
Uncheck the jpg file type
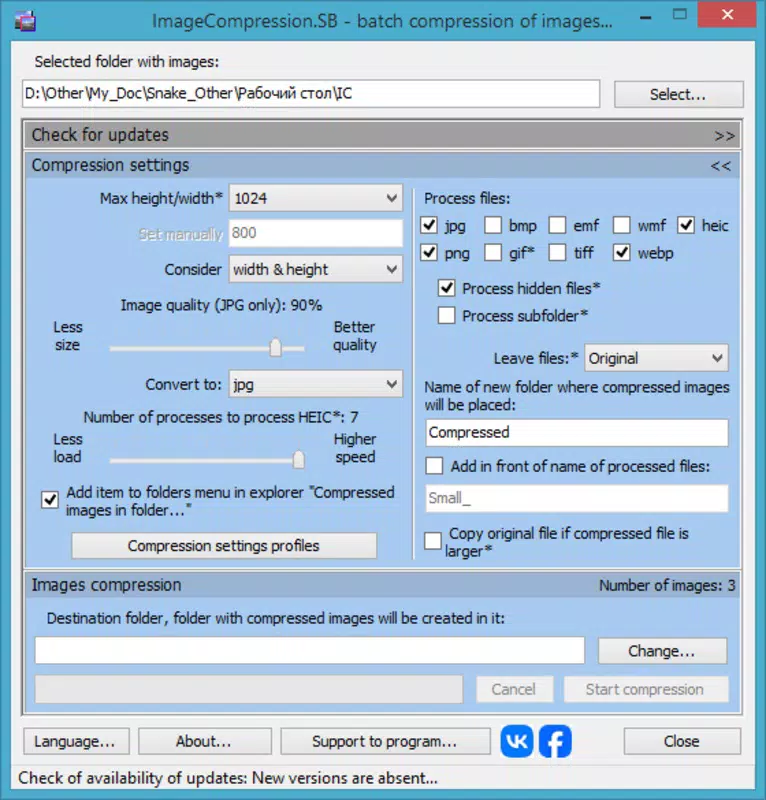click(x=429, y=225)
